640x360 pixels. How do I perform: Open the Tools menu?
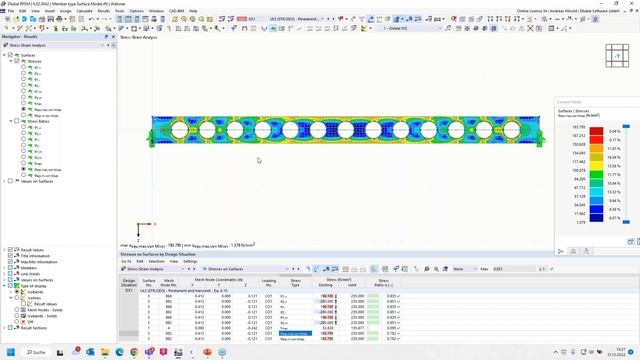pos(120,11)
